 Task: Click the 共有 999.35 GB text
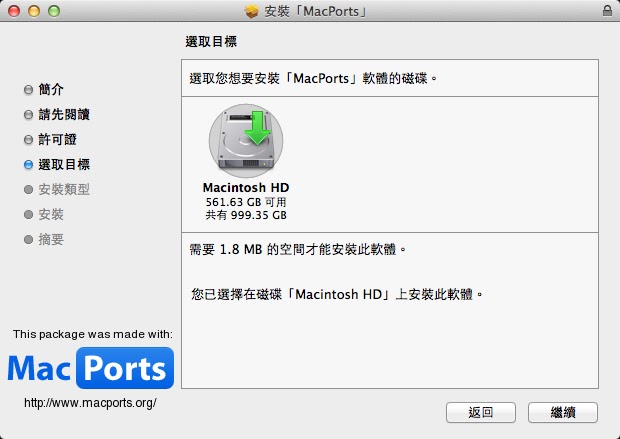click(246, 215)
